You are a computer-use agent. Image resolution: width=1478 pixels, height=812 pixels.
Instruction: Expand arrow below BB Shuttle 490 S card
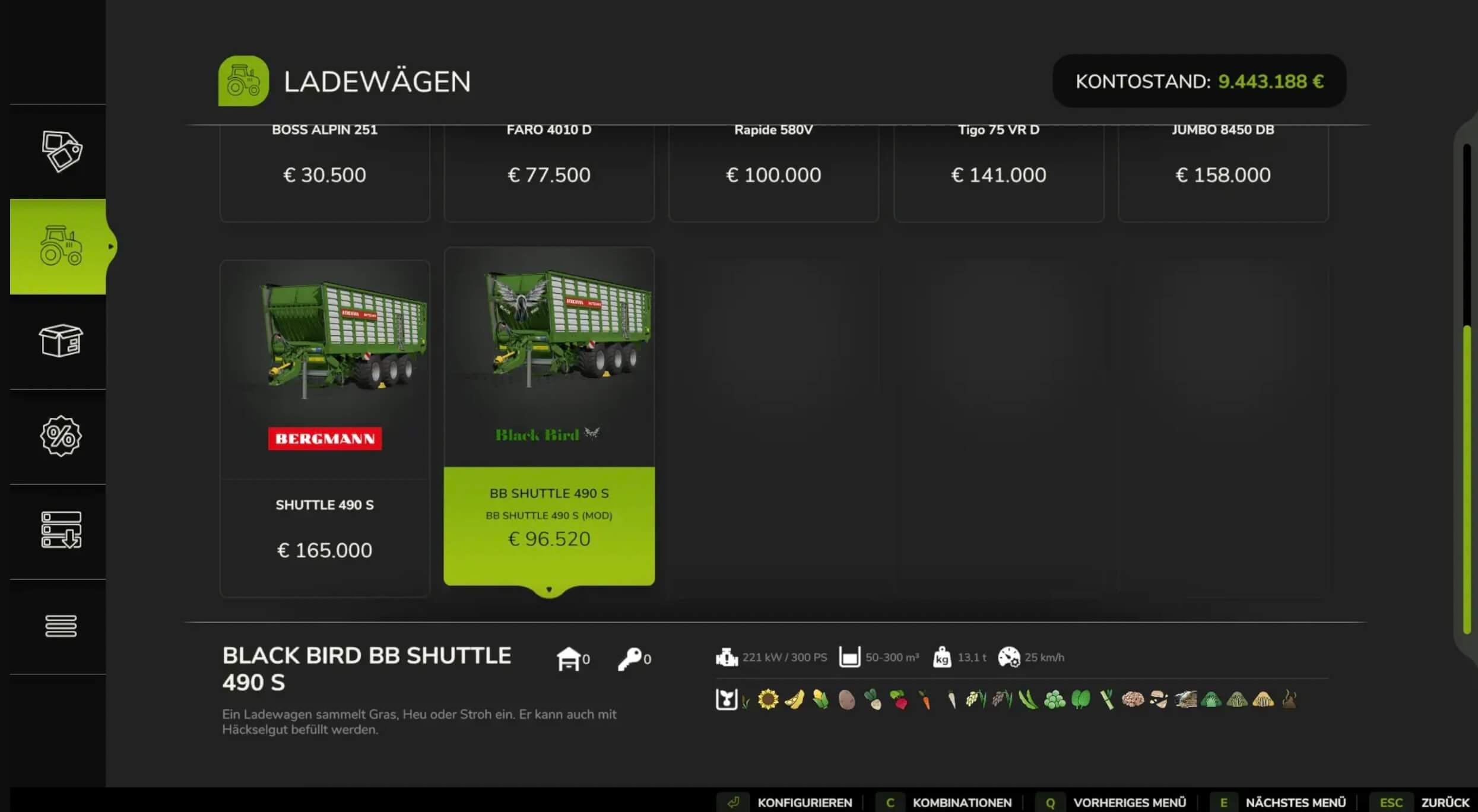click(549, 590)
